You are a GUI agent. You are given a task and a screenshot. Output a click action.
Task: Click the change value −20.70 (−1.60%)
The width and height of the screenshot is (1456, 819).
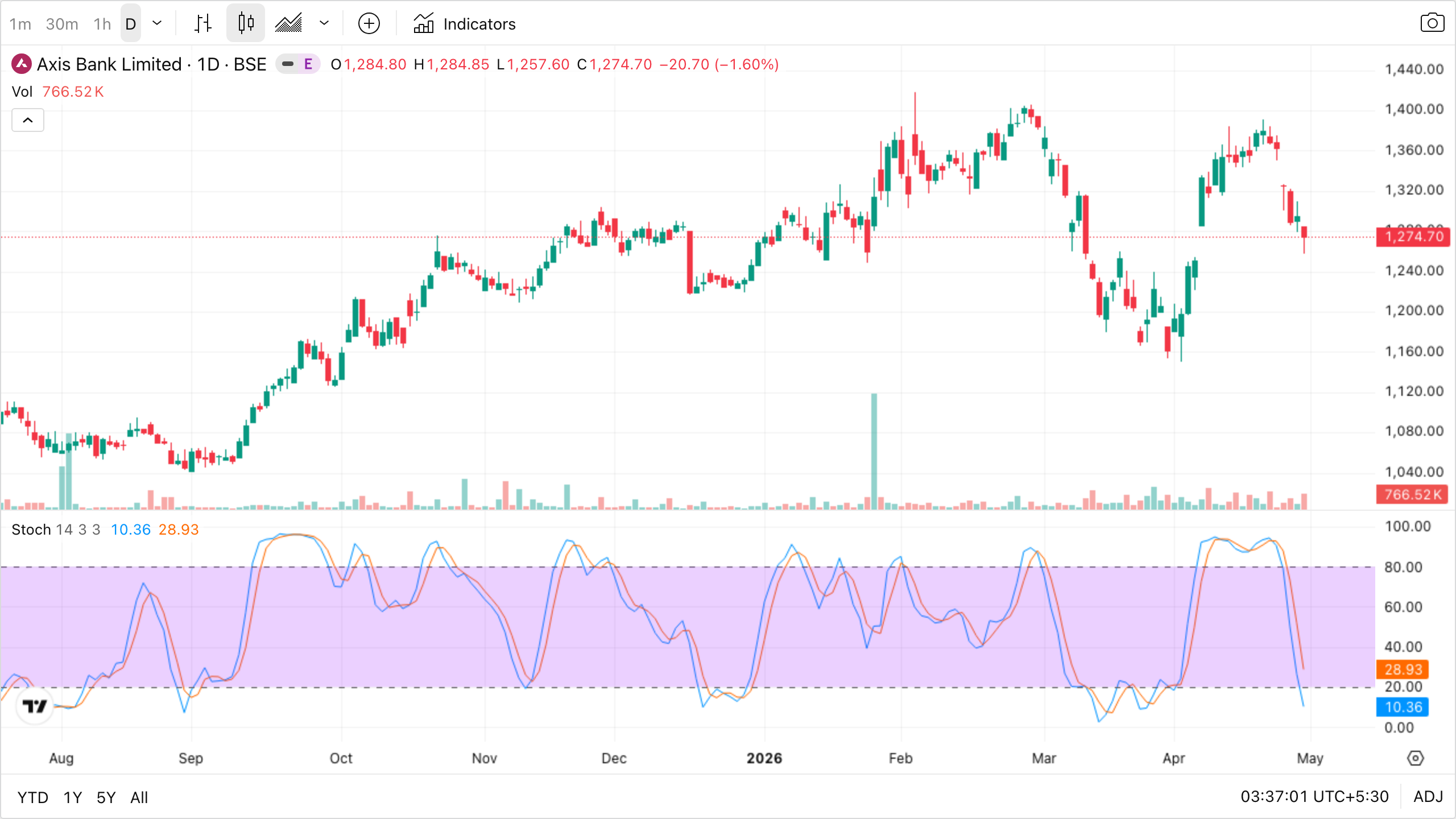click(719, 64)
